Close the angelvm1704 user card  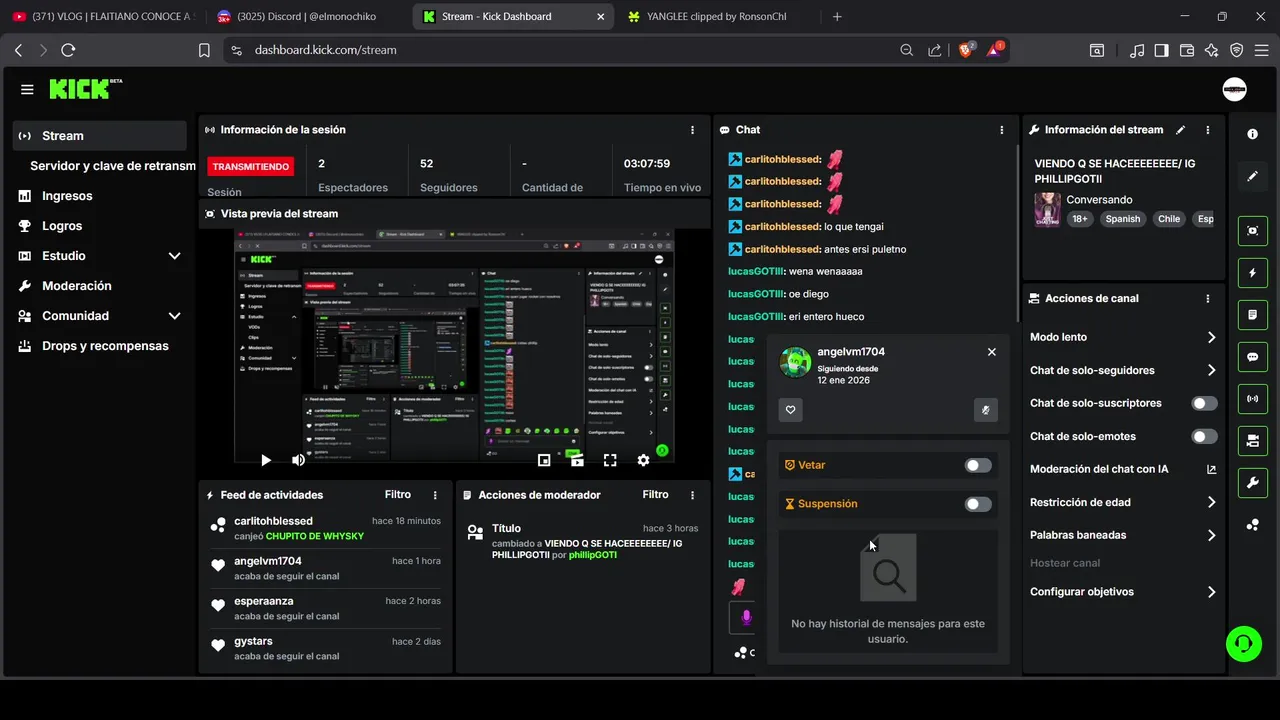tap(992, 352)
